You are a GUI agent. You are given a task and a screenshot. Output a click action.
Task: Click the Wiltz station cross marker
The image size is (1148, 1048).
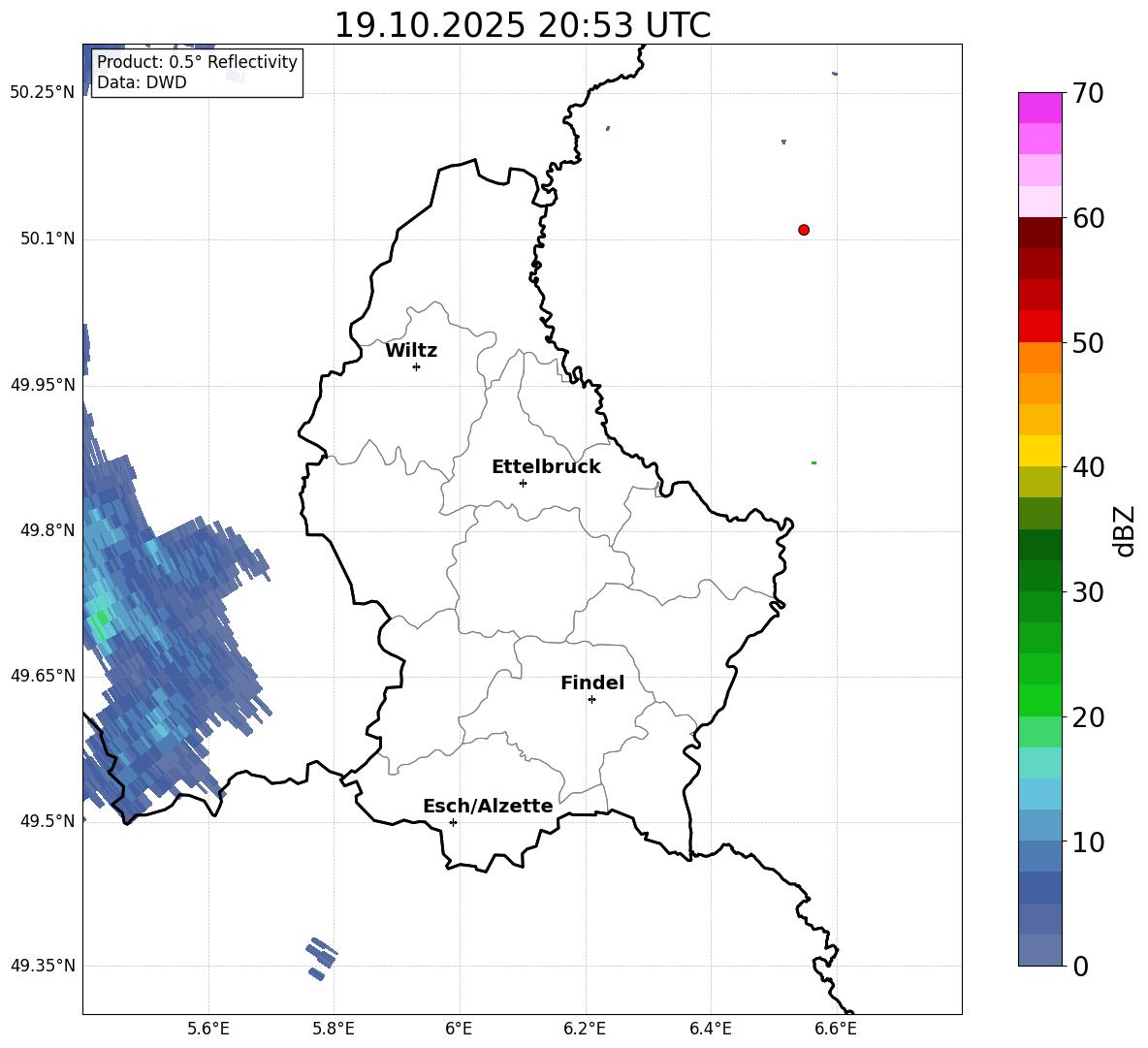pos(416,366)
